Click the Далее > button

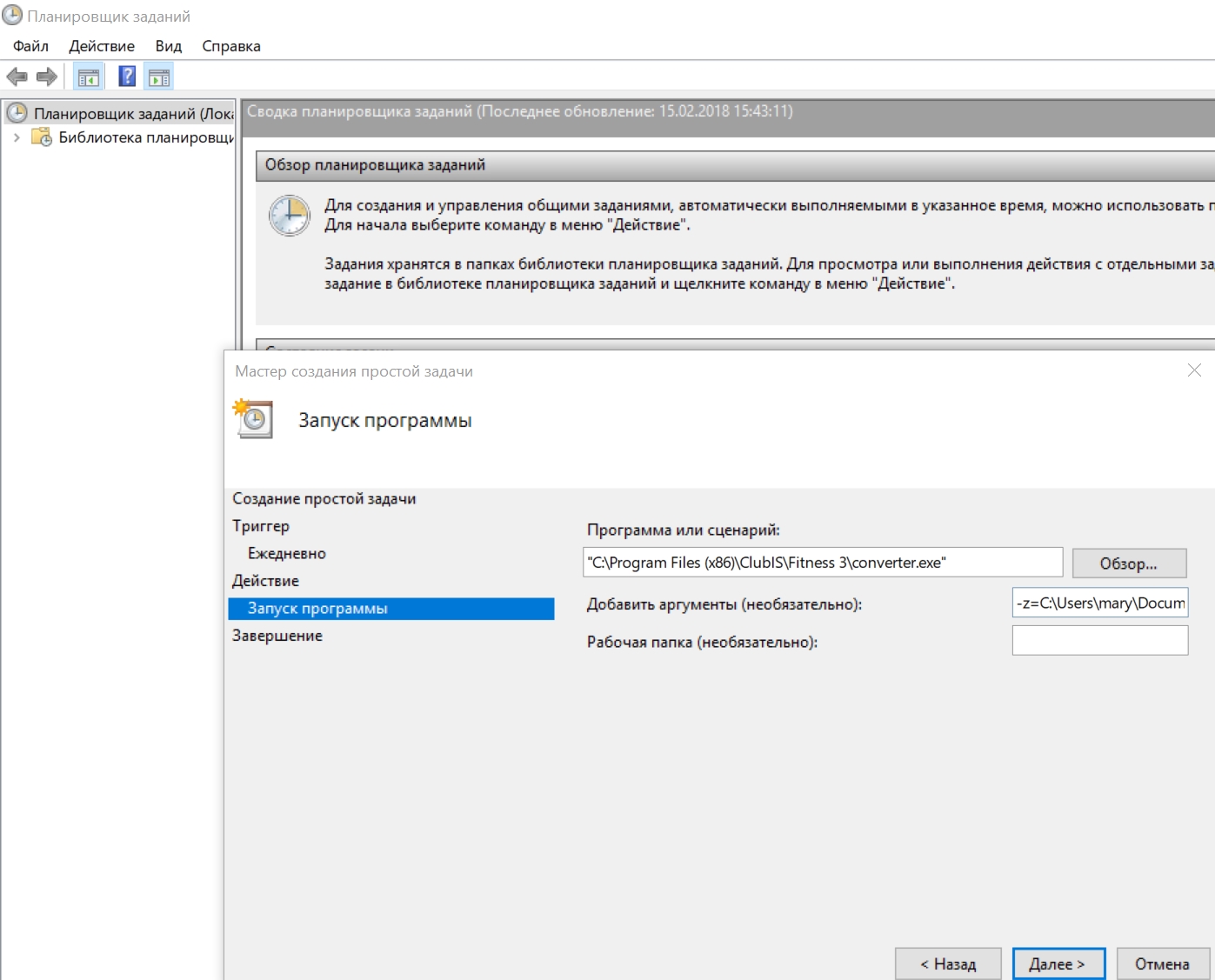(x=1058, y=964)
